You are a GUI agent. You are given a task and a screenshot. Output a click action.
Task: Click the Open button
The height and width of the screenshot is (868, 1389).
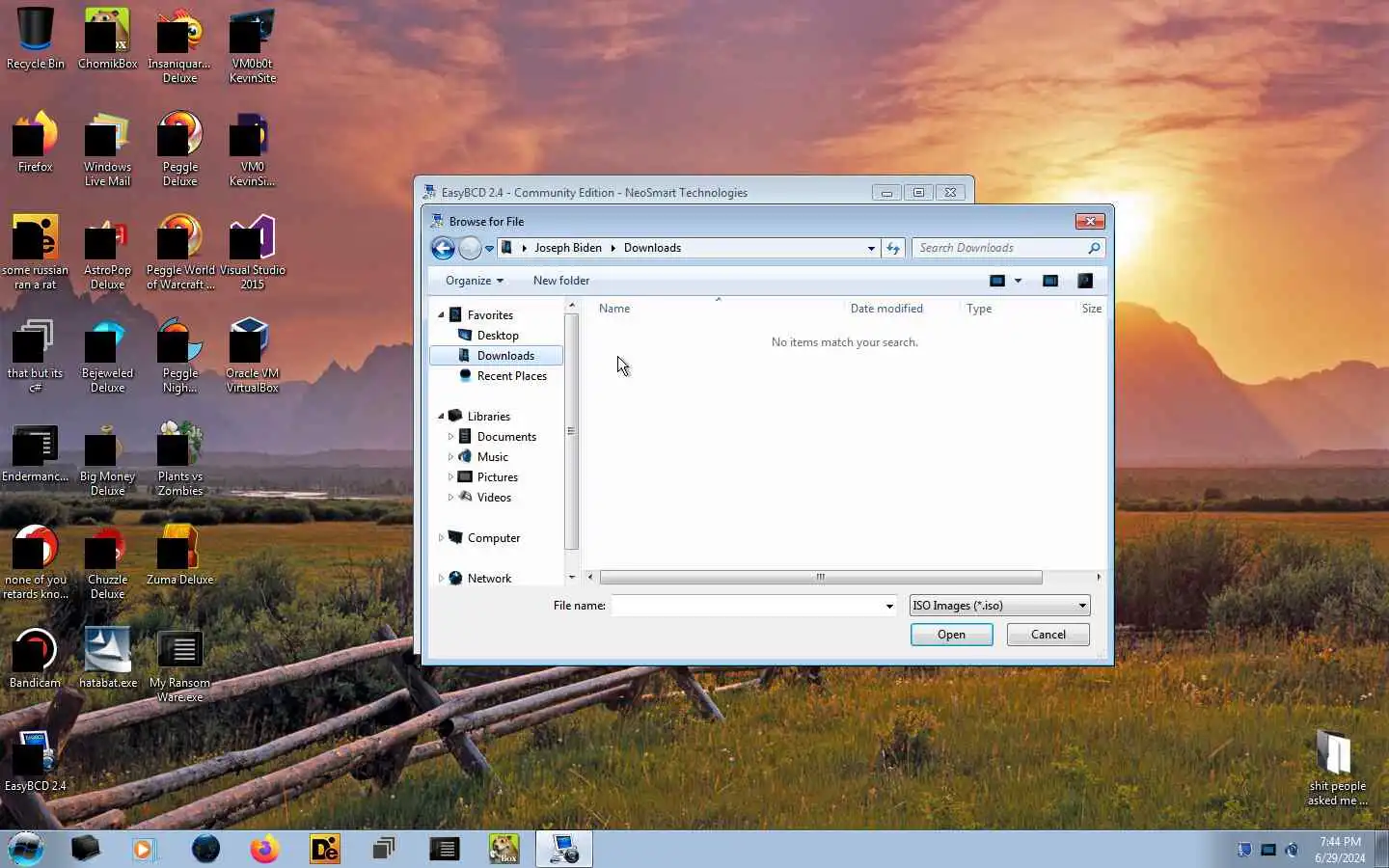pyautogui.click(x=951, y=635)
